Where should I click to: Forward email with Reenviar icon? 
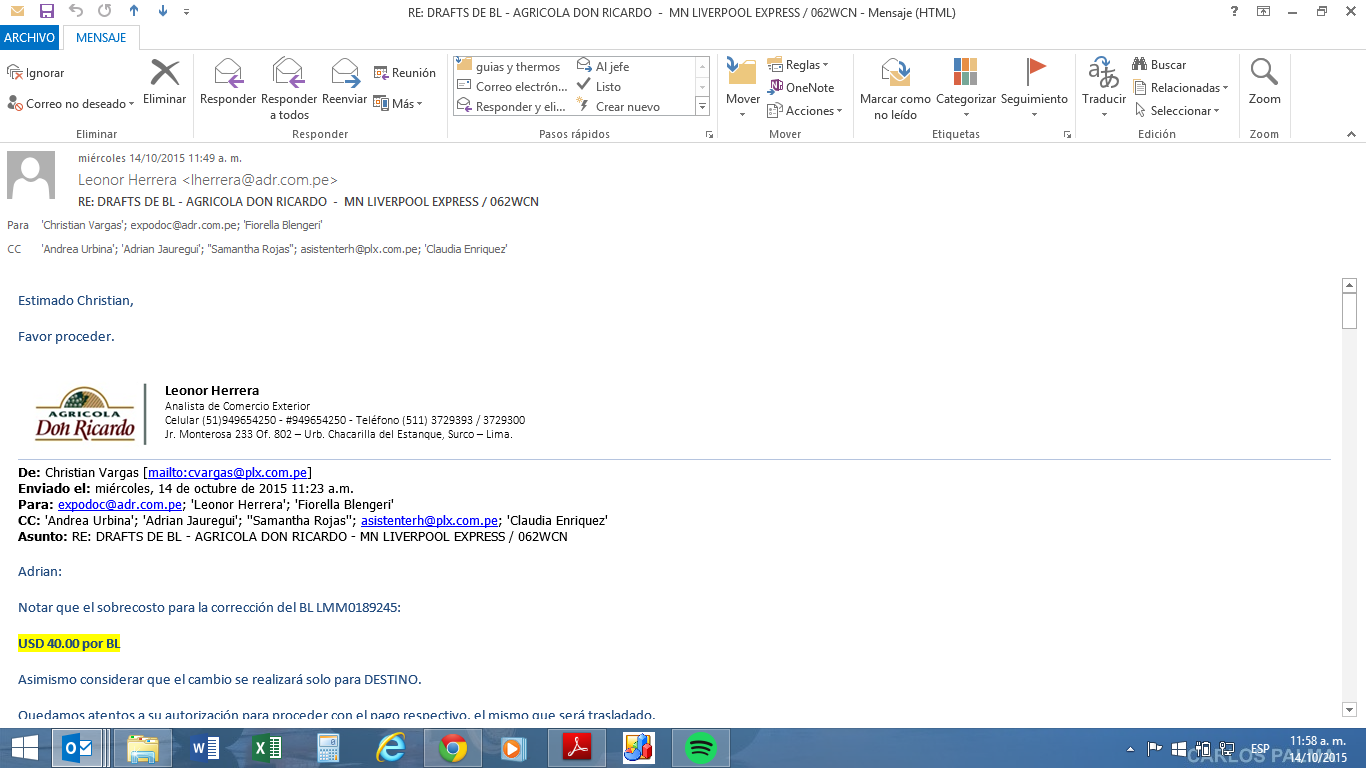[x=345, y=75]
